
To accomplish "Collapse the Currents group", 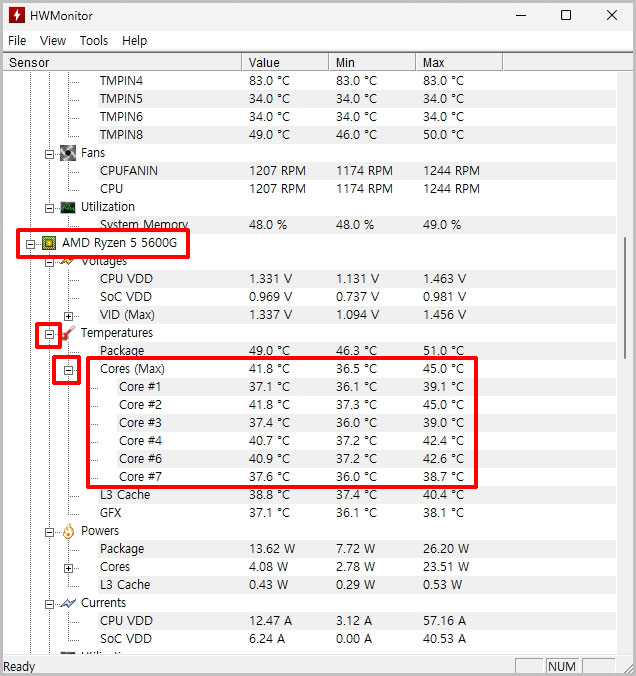I will 49,604.
